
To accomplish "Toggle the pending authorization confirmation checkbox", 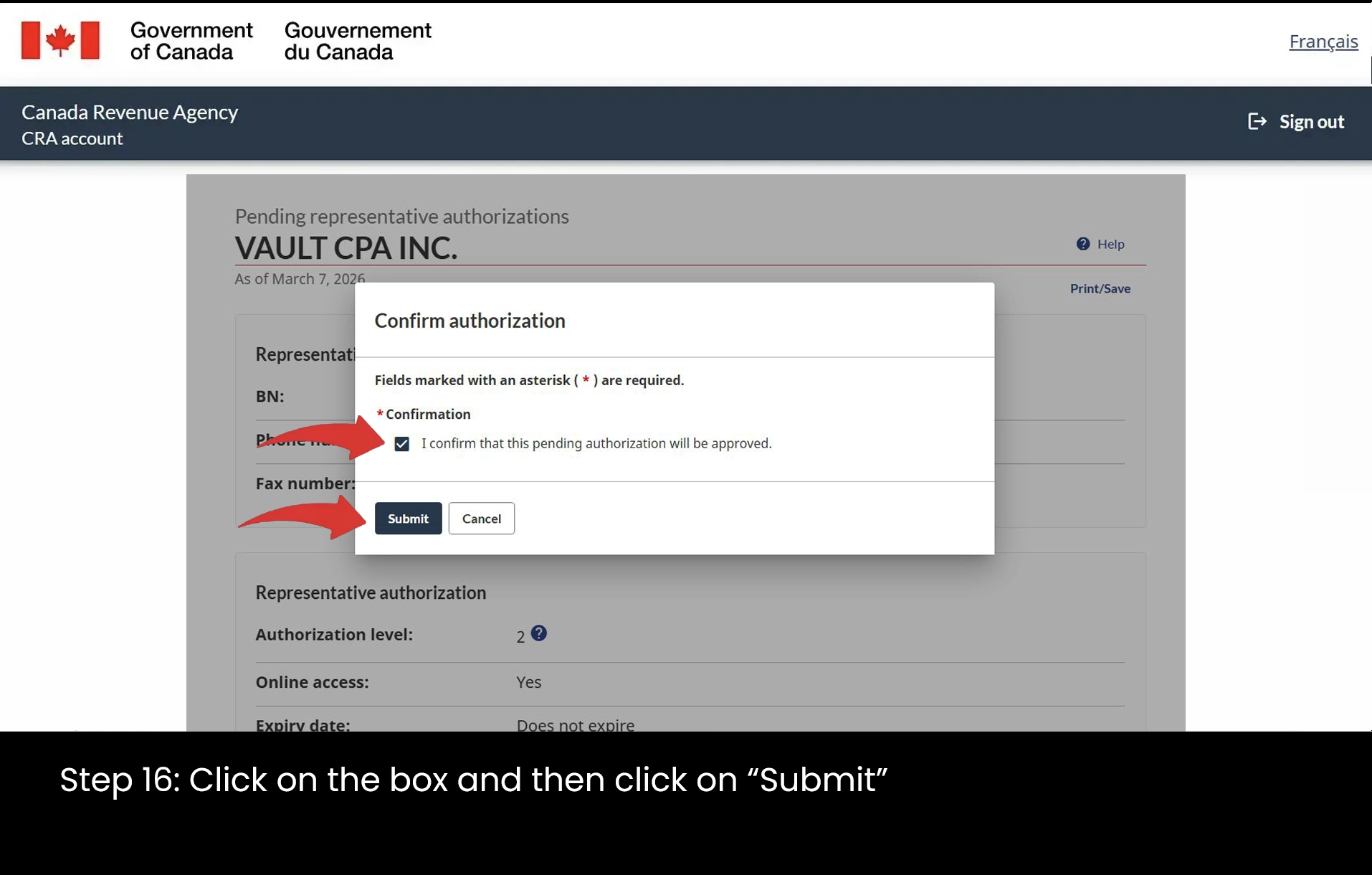I will 401,444.
